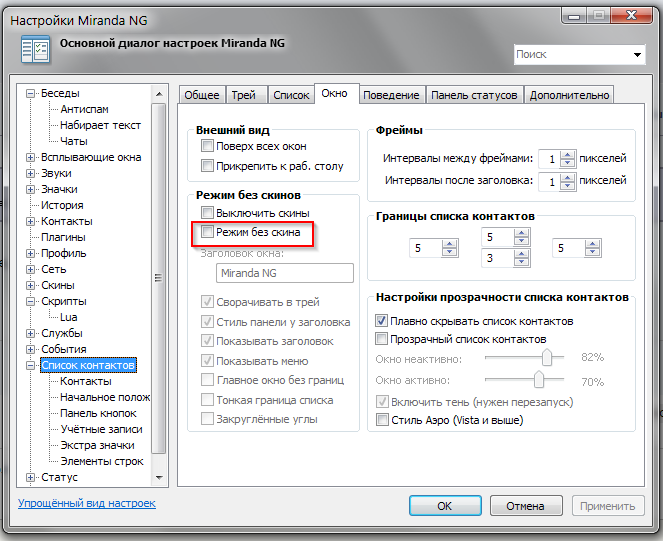The image size is (663, 541).
Task: Toggle 'Стиль Аэро (Vista и выше)' checkbox
Action: pos(382,420)
